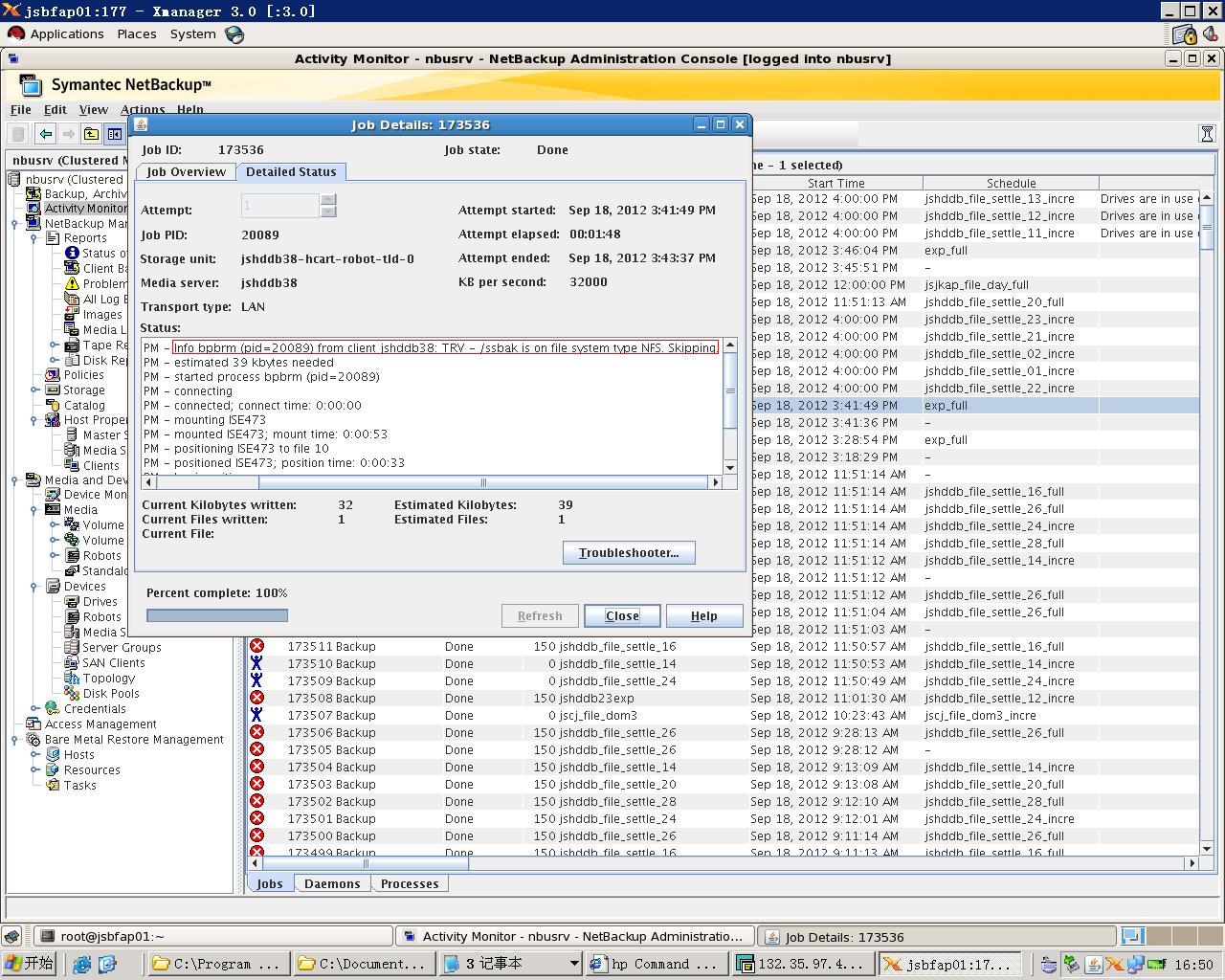Click the SAN Clients icon
This screenshot has height=980, width=1225.
(72, 662)
